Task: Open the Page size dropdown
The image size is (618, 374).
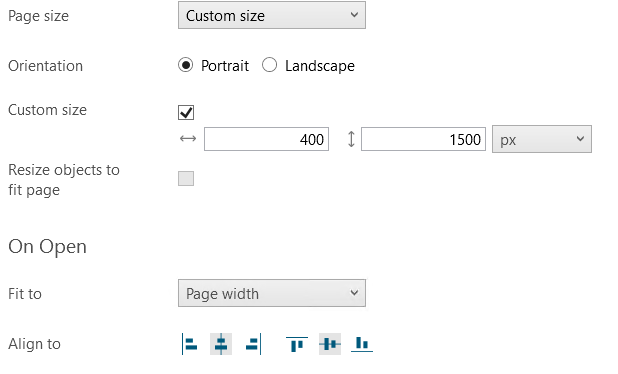Action: click(272, 15)
